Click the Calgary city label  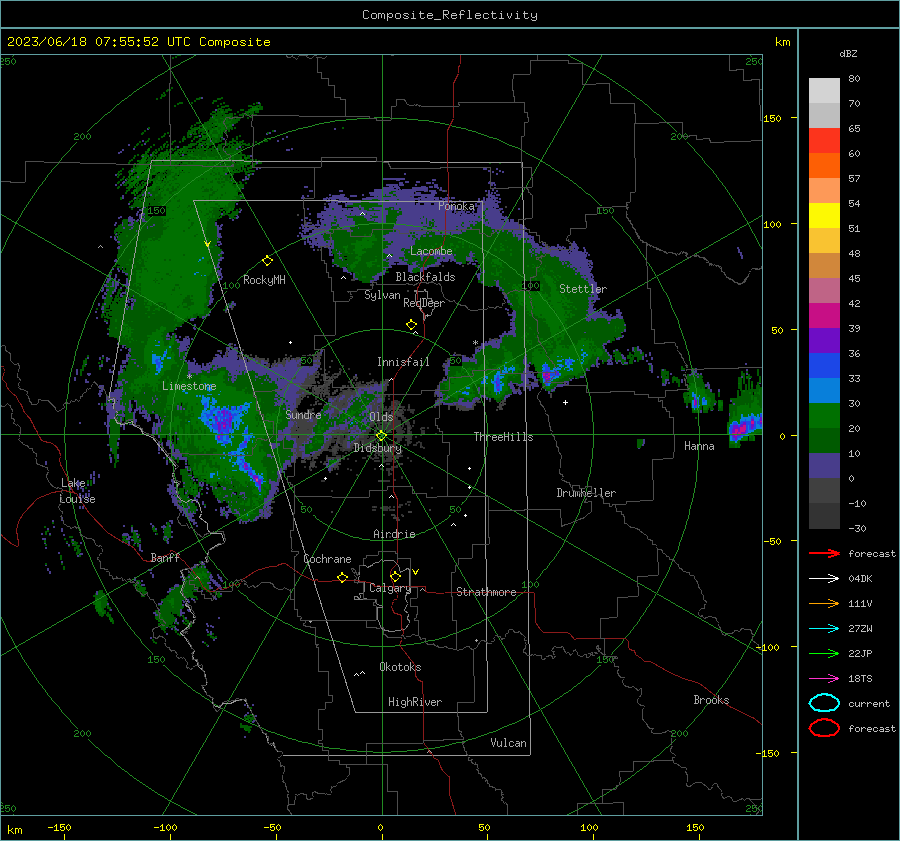pos(390,588)
